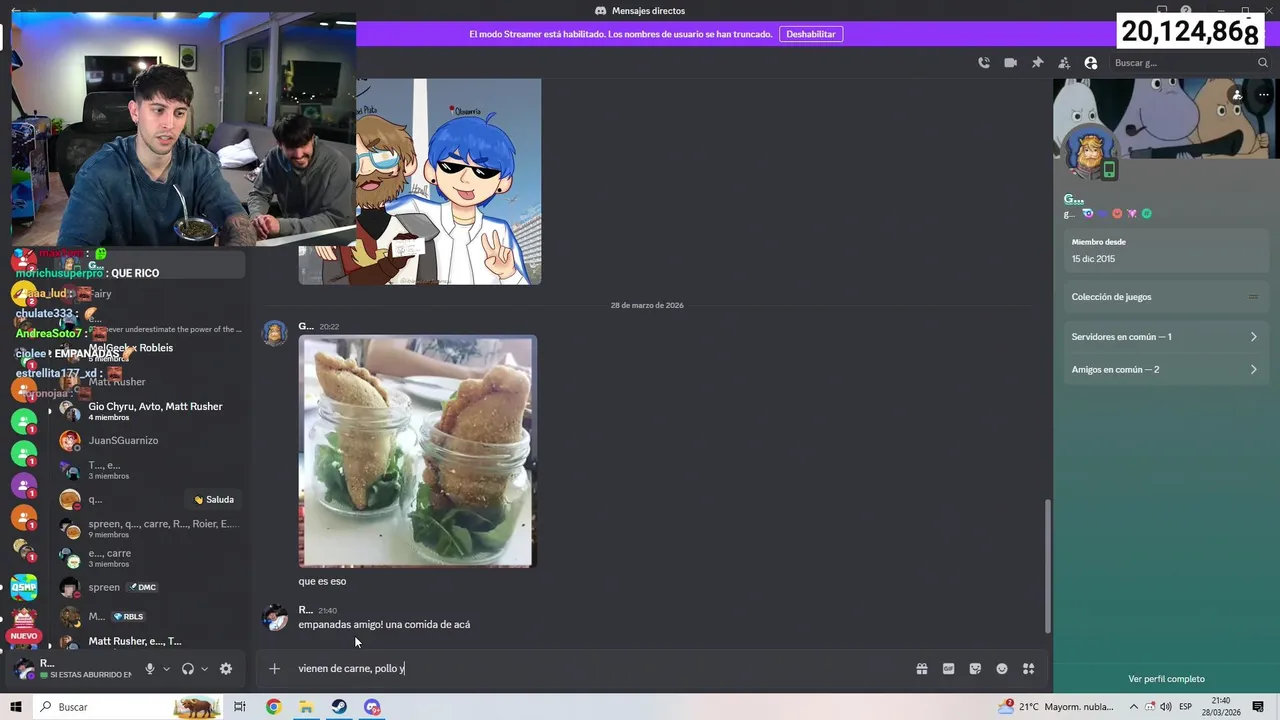Viewport: 1280px width, 720px height.
Task: Click the "empanadas amigo! una comida de acá" message
Action: 384,625
